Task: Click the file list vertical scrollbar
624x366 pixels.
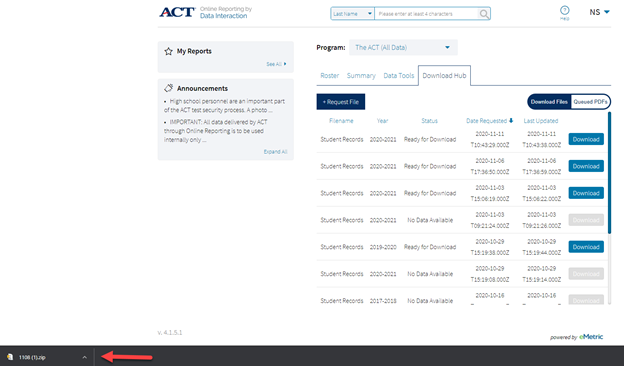Action: (609, 173)
